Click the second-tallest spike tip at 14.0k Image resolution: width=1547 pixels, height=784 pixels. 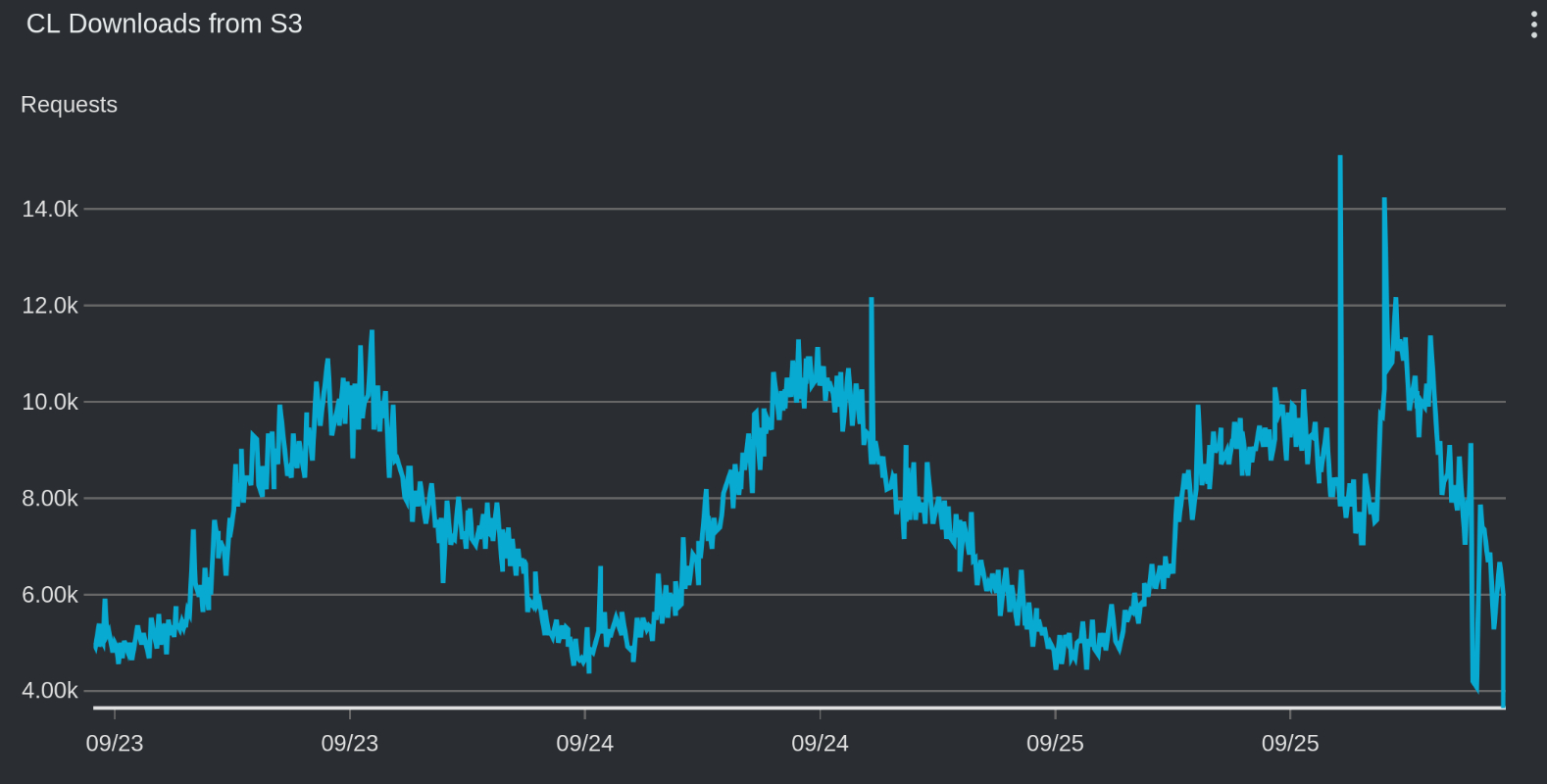pyautogui.click(x=1384, y=200)
